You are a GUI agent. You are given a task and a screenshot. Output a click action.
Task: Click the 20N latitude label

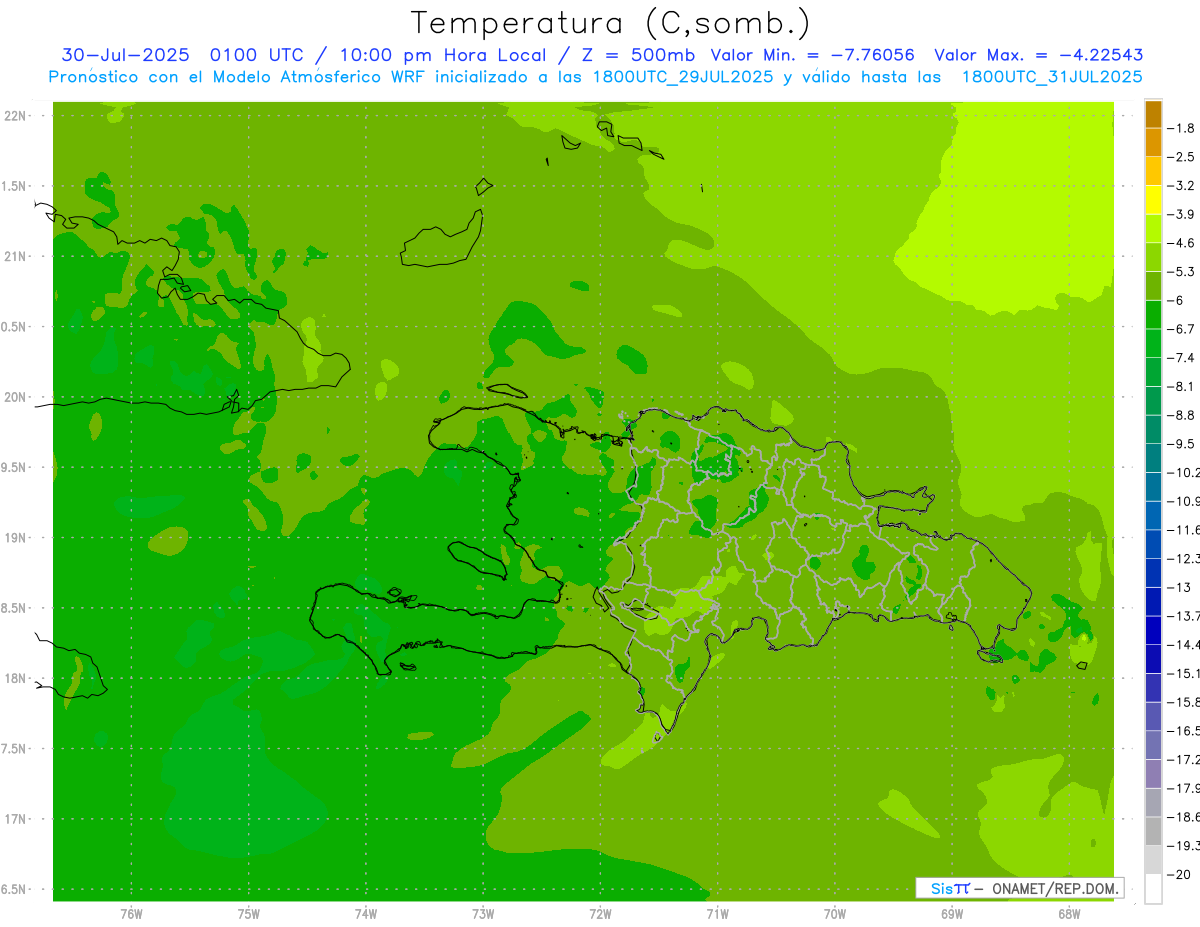point(16,397)
